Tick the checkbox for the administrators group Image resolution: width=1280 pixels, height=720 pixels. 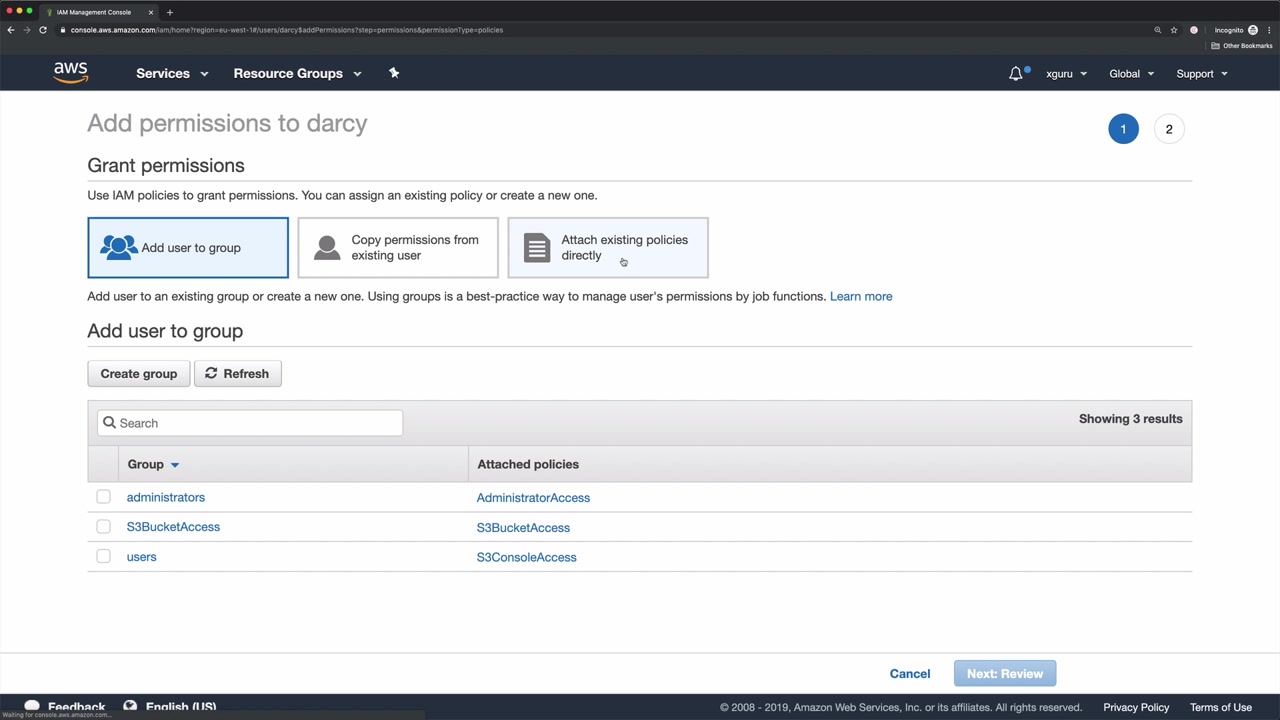(103, 497)
